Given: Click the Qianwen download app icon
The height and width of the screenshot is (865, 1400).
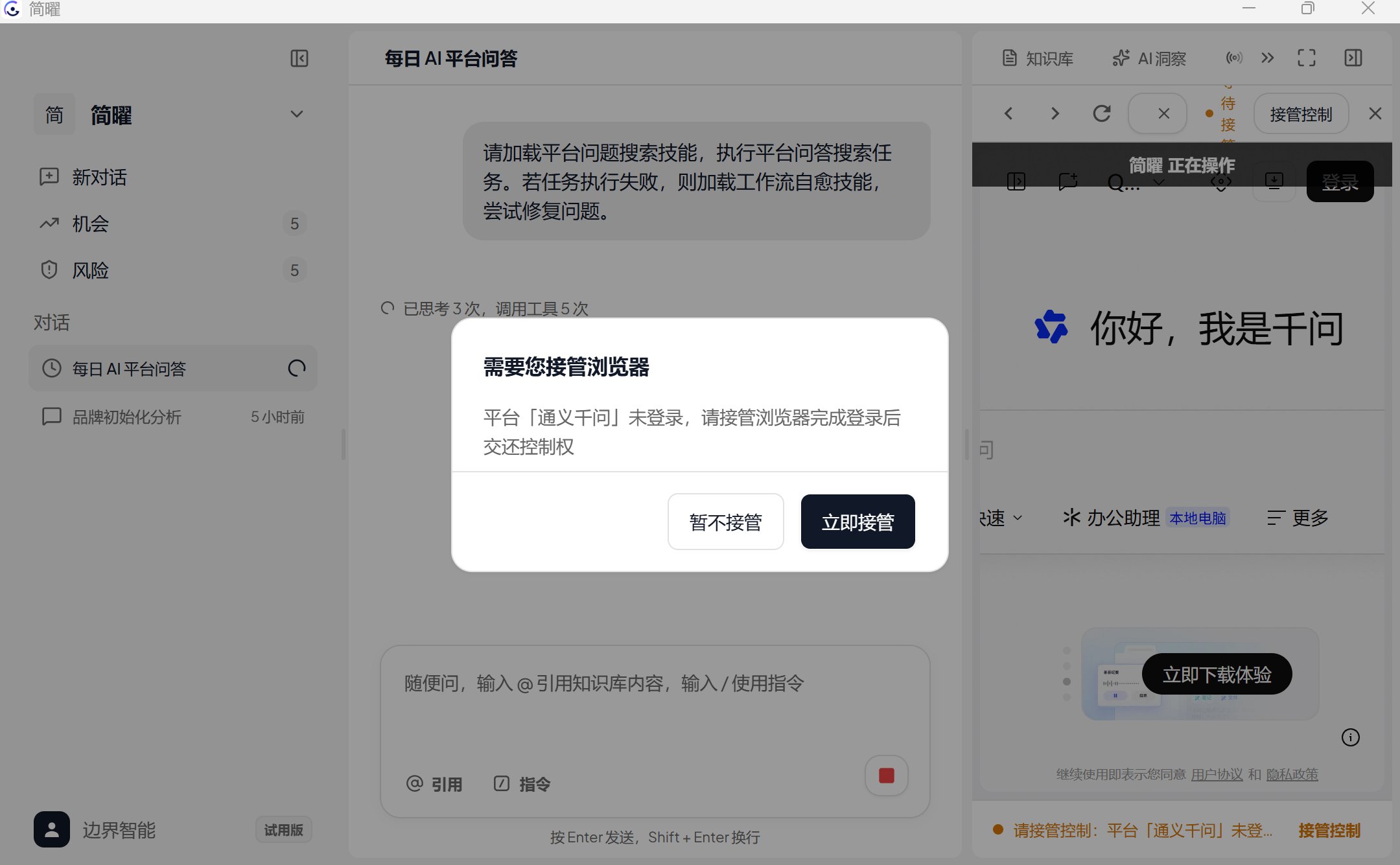Looking at the screenshot, I should 1274,181.
